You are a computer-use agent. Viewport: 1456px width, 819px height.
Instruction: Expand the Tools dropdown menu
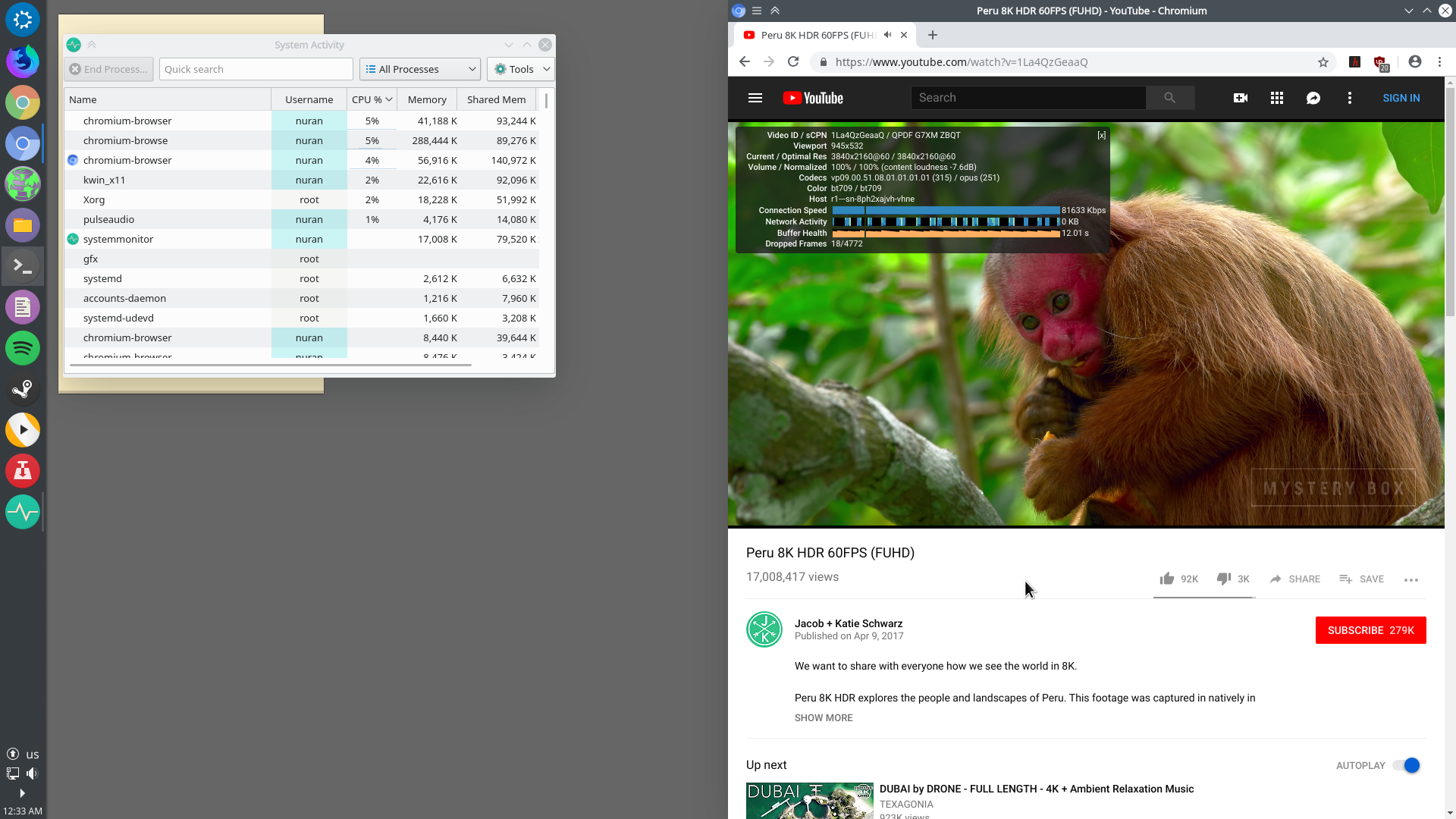click(521, 69)
